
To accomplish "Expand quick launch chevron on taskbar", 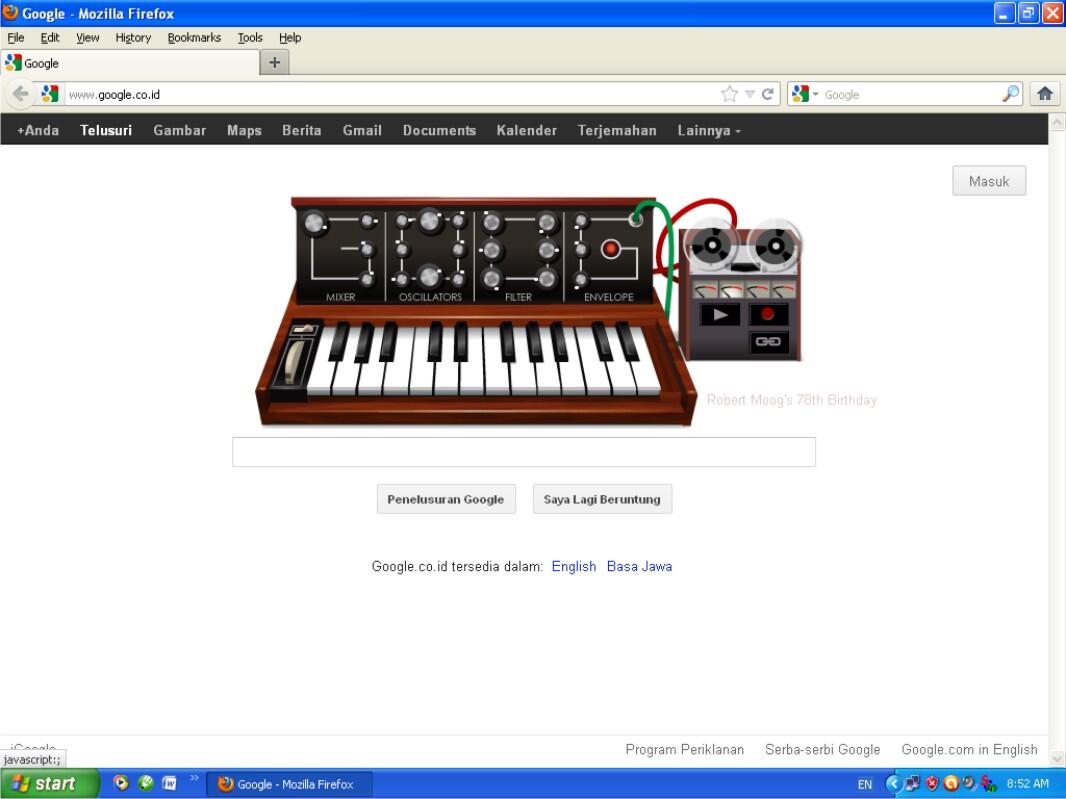I will (x=194, y=778).
